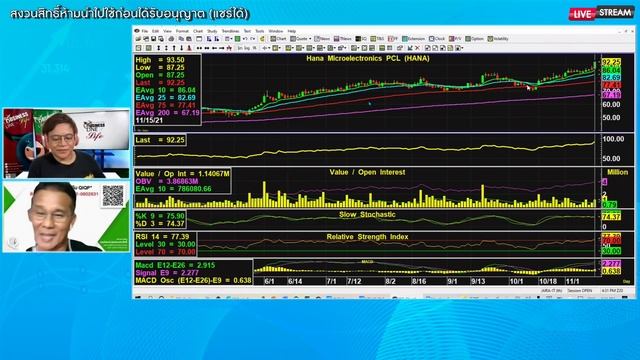The image size is (640, 360).
Task: Click the red 77.41 EAvg scale label
Action: click(611, 85)
